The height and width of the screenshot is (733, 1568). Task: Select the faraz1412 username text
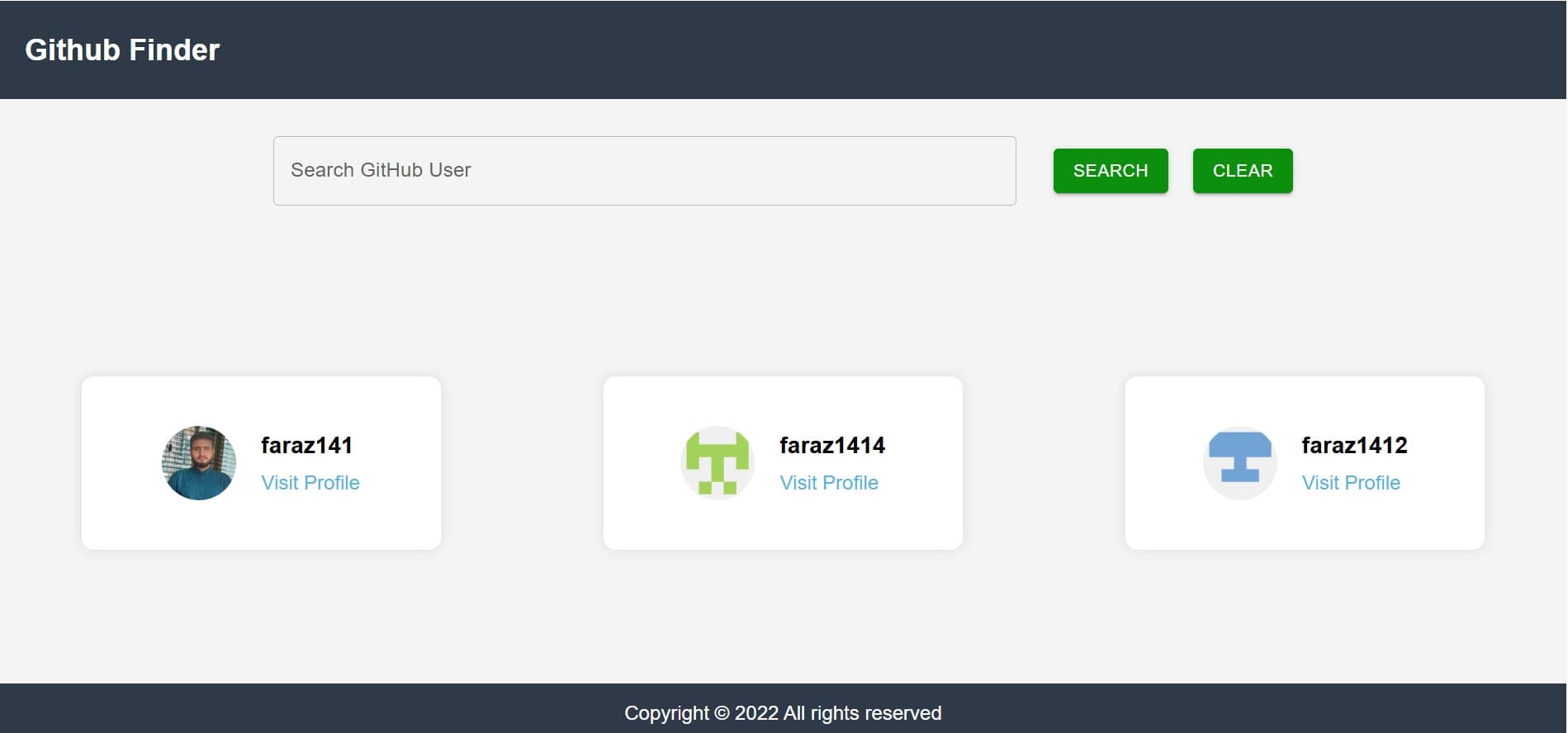pyautogui.click(x=1354, y=446)
